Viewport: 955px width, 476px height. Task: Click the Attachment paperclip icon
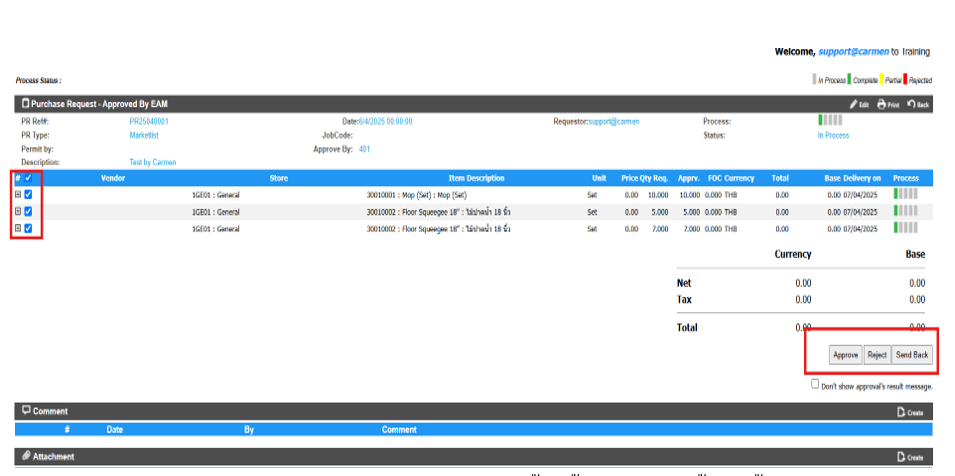tap(26, 457)
